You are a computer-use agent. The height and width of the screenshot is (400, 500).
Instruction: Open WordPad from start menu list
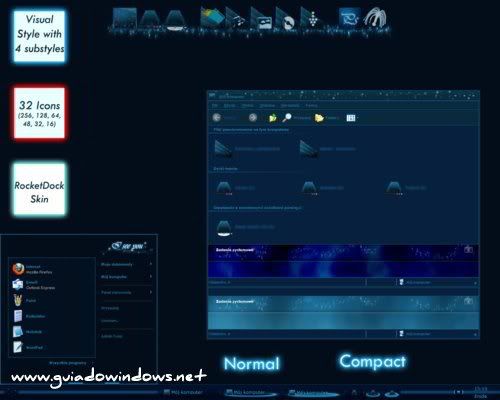(x=27, y=347)
